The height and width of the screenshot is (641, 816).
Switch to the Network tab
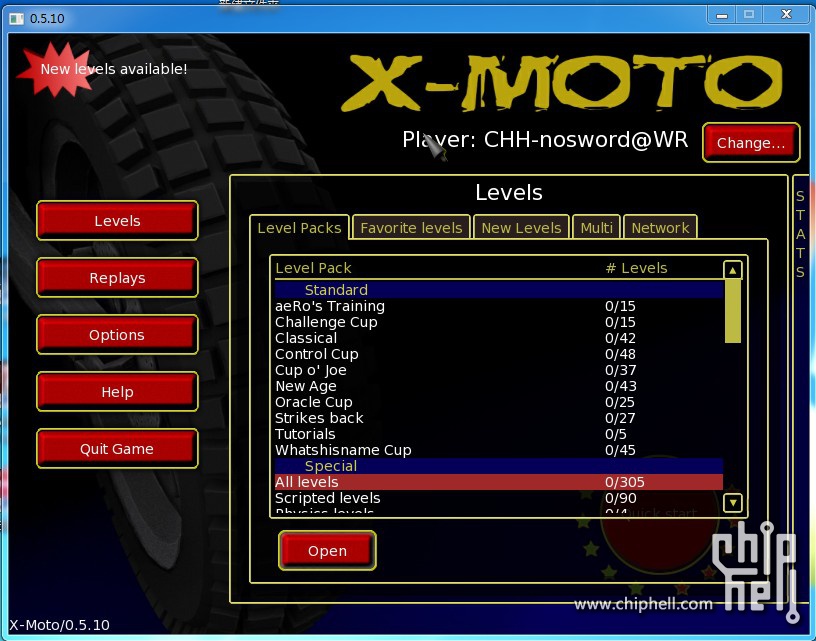click(660, 228)
